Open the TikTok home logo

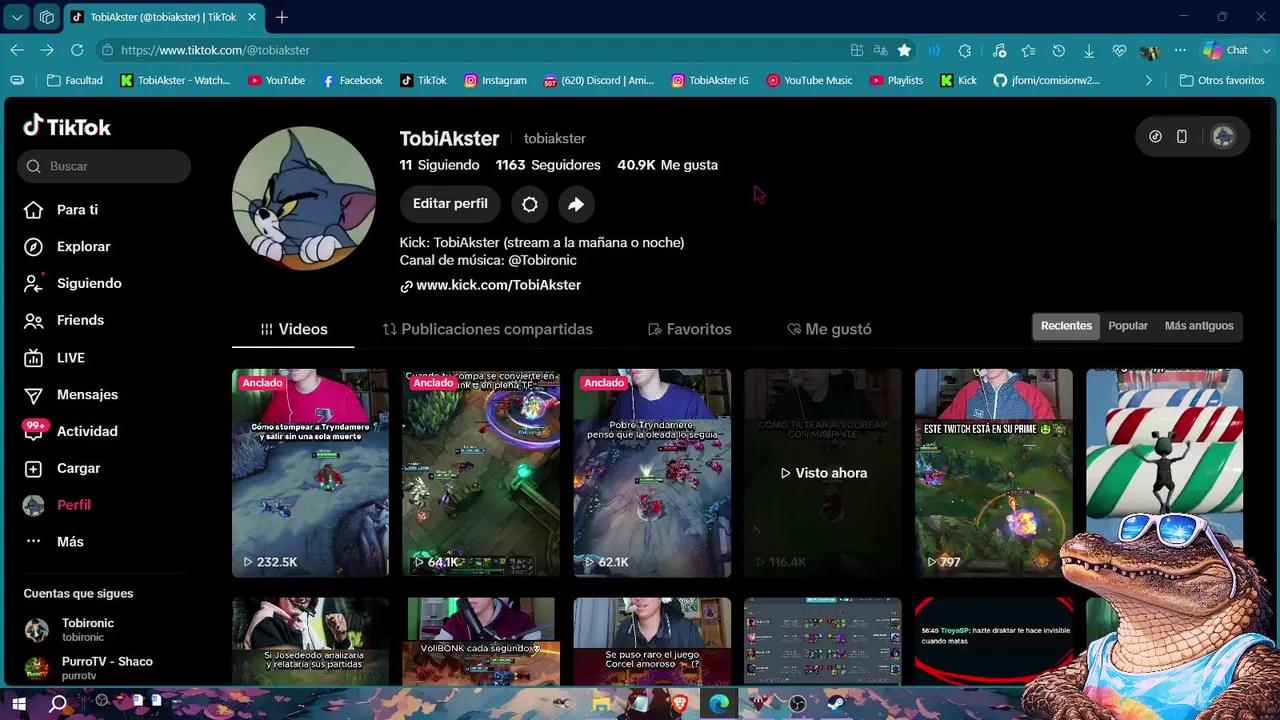tap(67, 126)
